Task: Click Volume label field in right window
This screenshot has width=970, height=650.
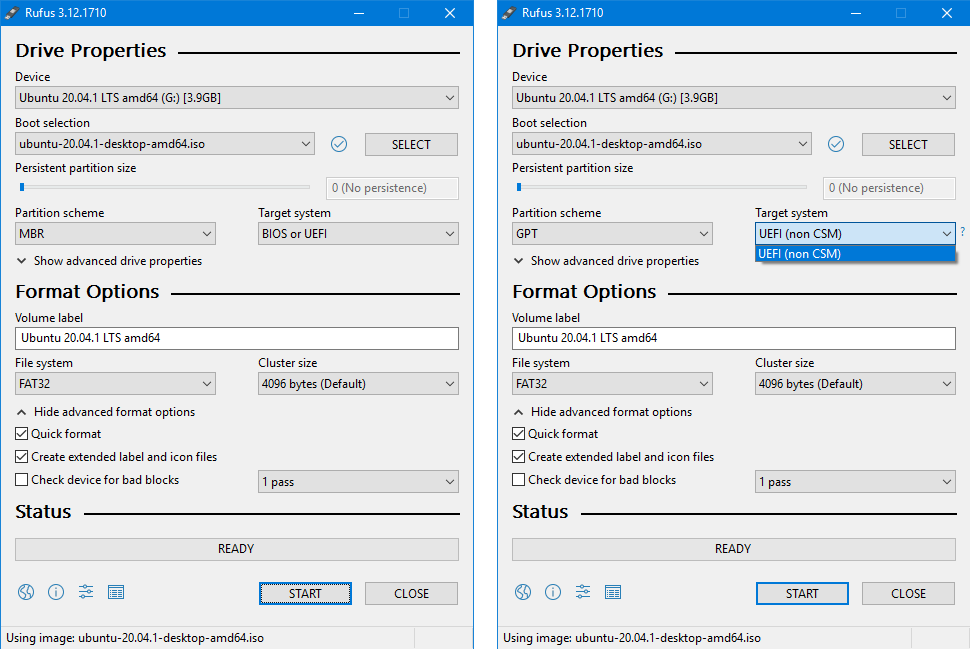Action: click(x=734, y=338)
